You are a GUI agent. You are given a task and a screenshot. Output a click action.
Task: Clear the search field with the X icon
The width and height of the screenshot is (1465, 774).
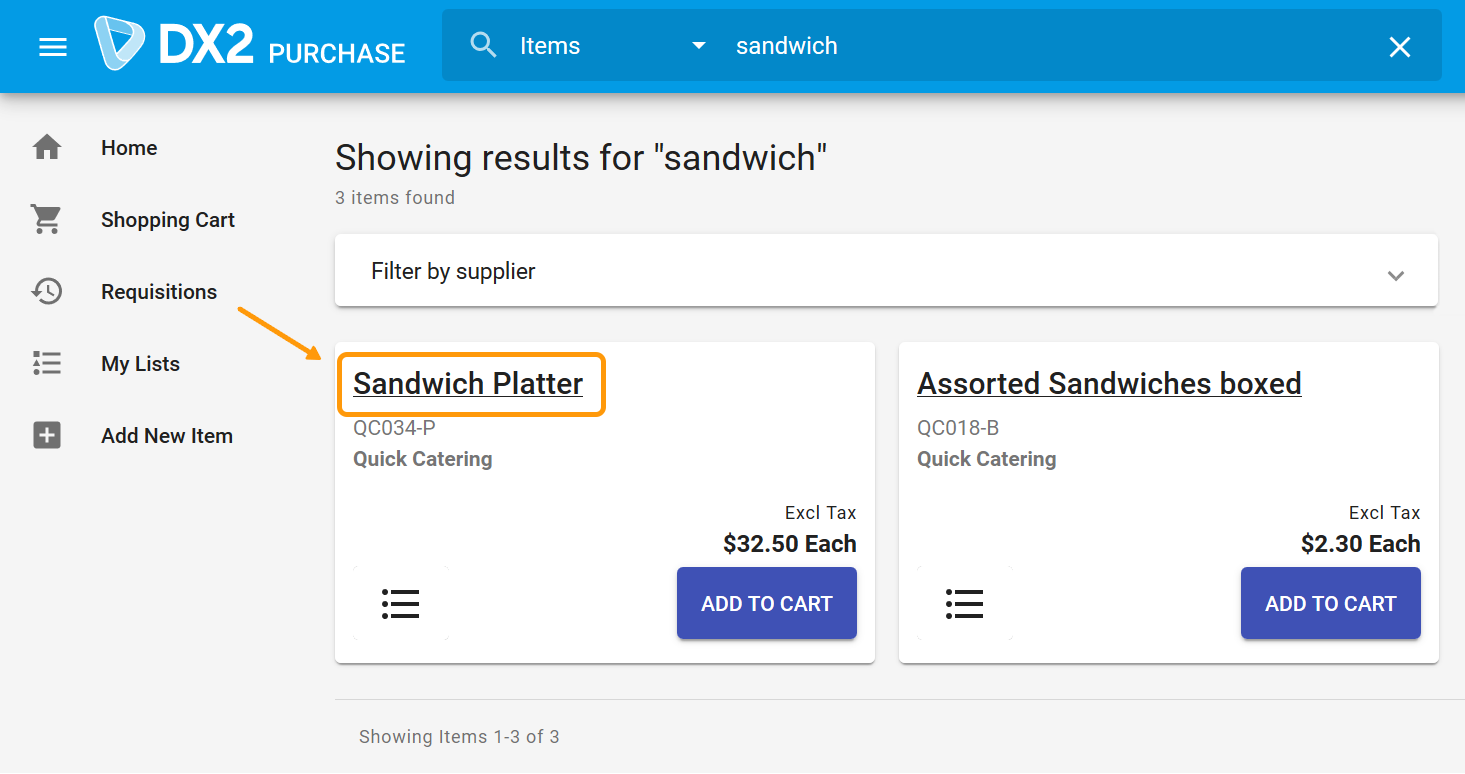click(1400, 47)
